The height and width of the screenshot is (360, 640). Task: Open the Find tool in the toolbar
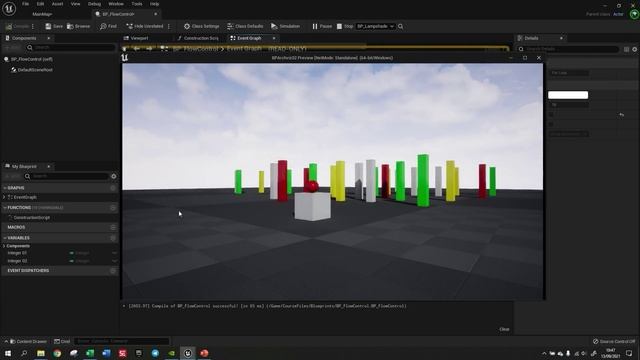(108, 26)
